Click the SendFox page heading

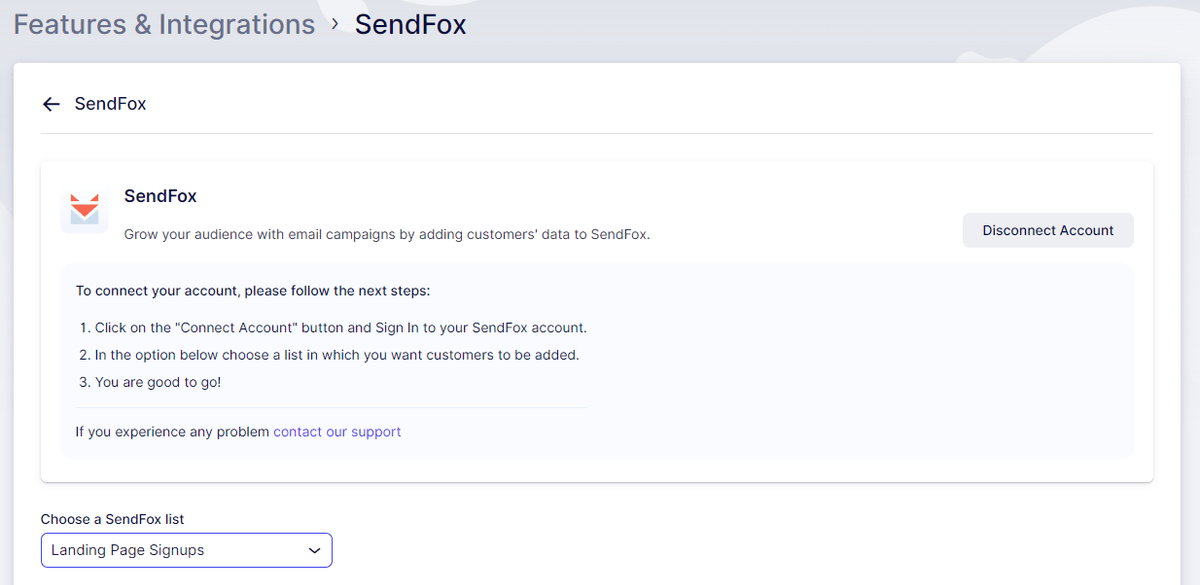coord(110,103)
